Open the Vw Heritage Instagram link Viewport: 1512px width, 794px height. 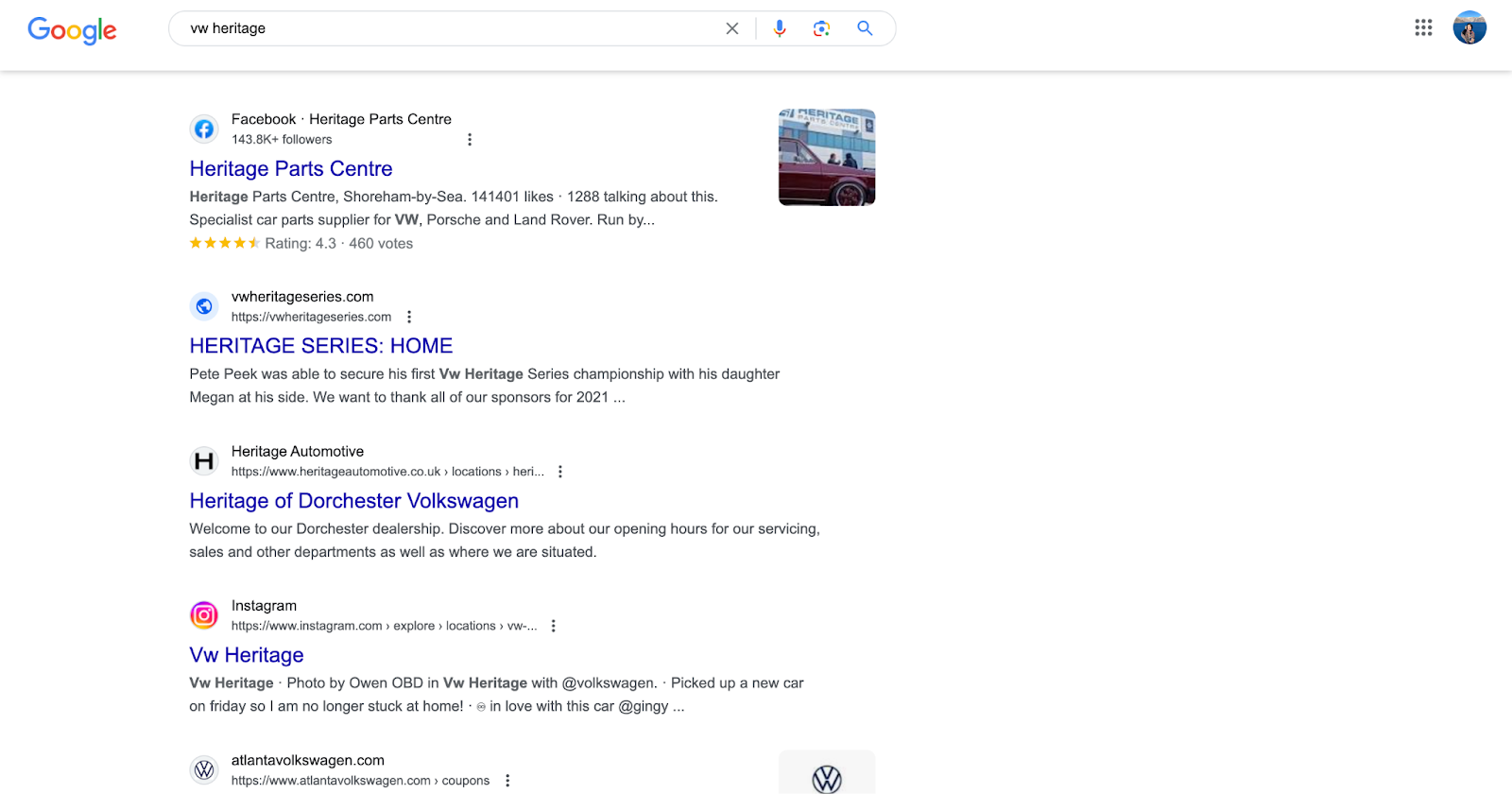pyautogui.click(x=247, y=655)
